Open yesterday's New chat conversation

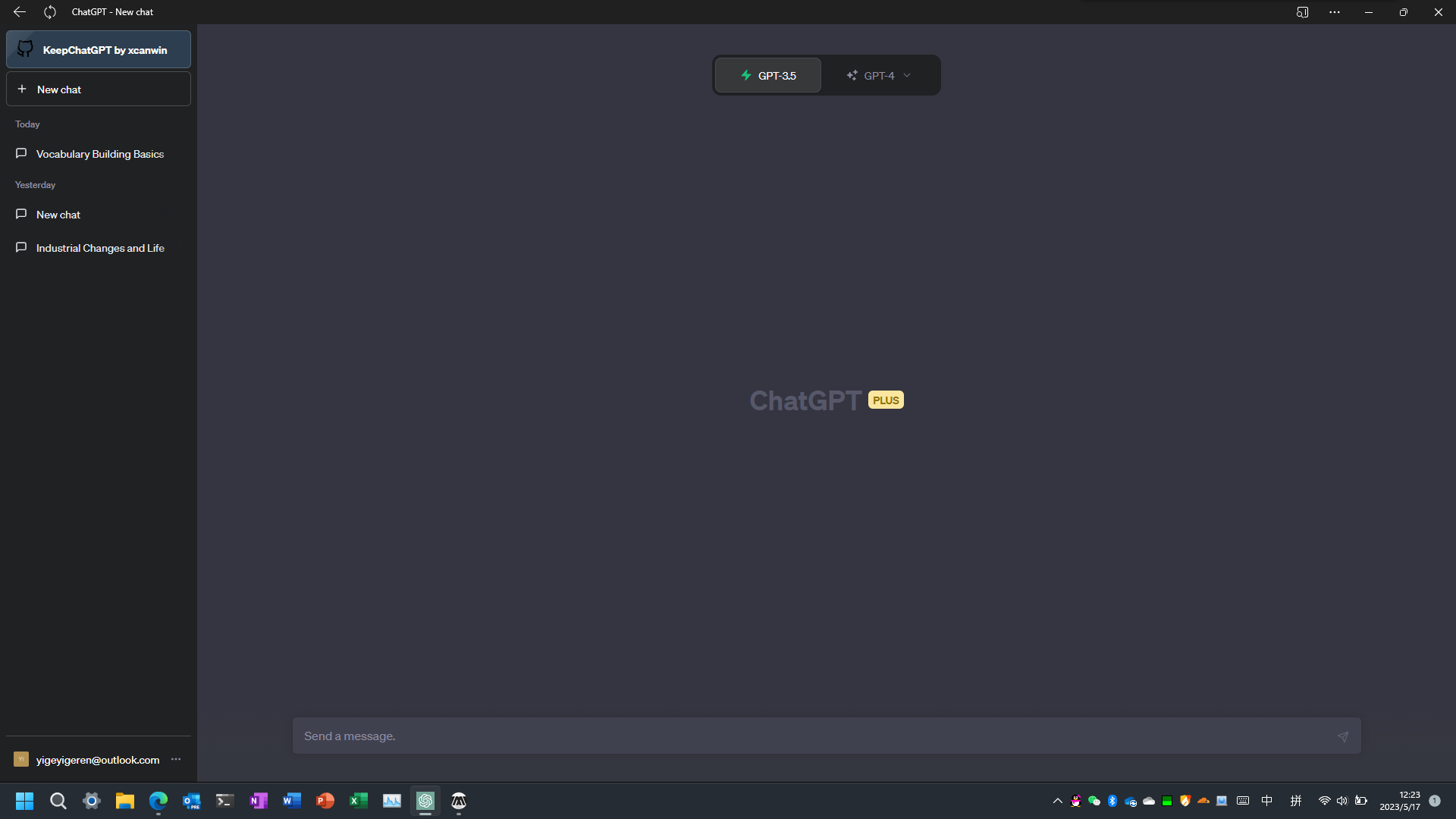pos(58,215)
